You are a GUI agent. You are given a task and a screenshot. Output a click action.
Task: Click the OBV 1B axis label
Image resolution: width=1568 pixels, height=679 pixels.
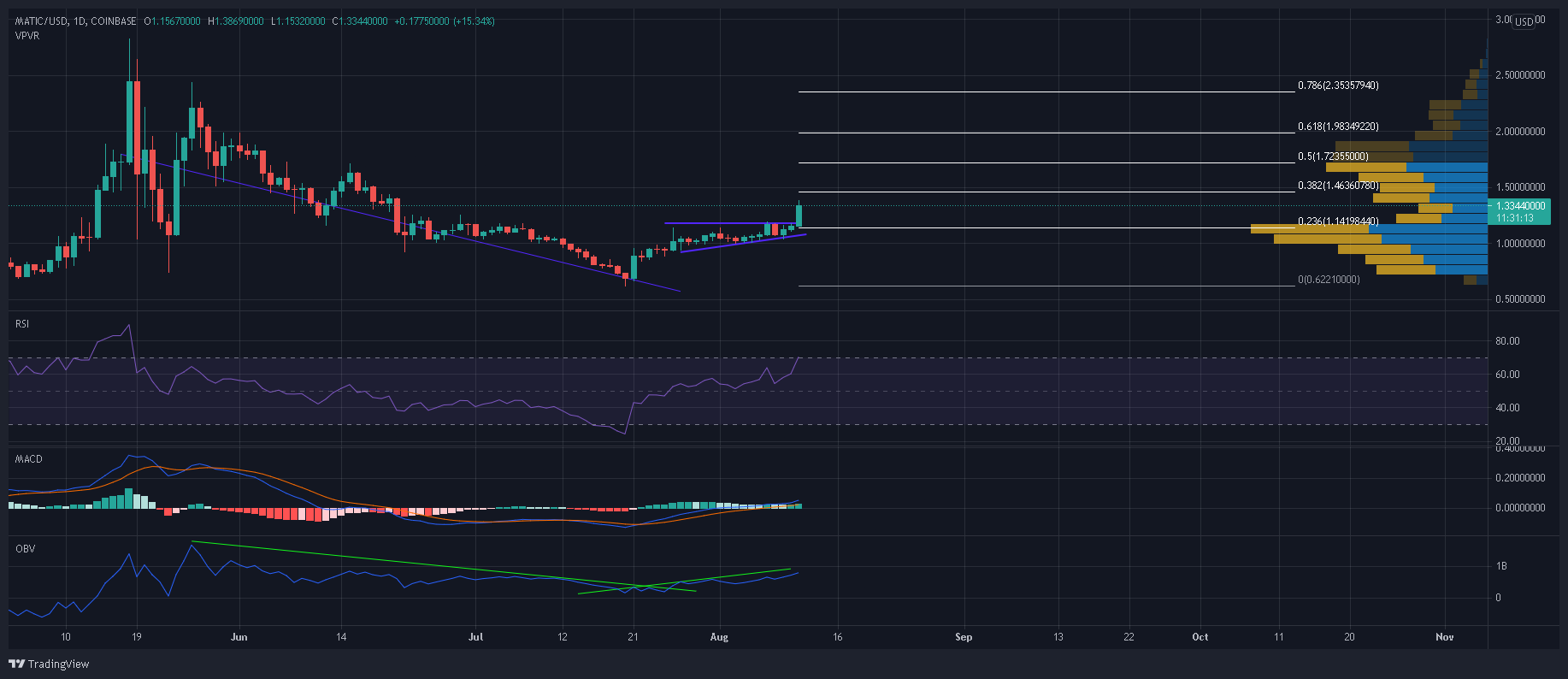[1500, 566]
